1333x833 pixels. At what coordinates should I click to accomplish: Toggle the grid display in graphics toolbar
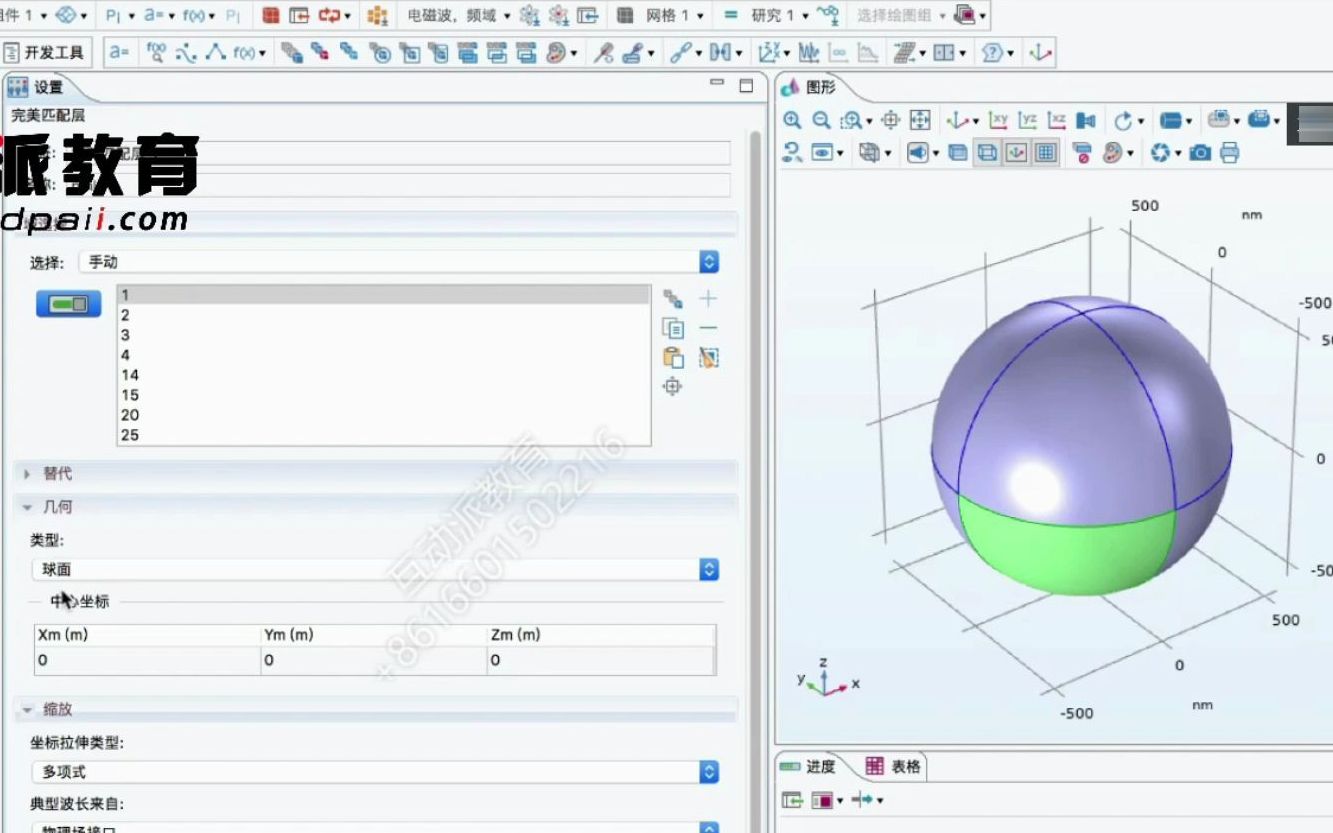[x=1046, y=152]
